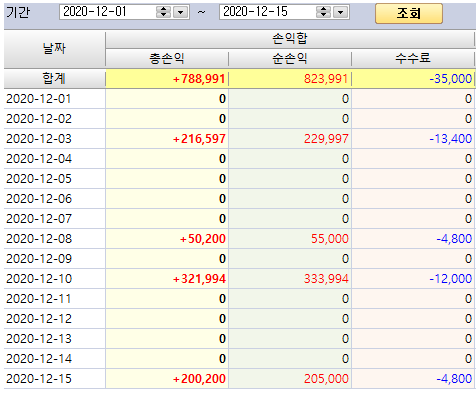The image size is (476, 398).
Task: Click the +200,200 total profit cell
Action: [167, 379]
